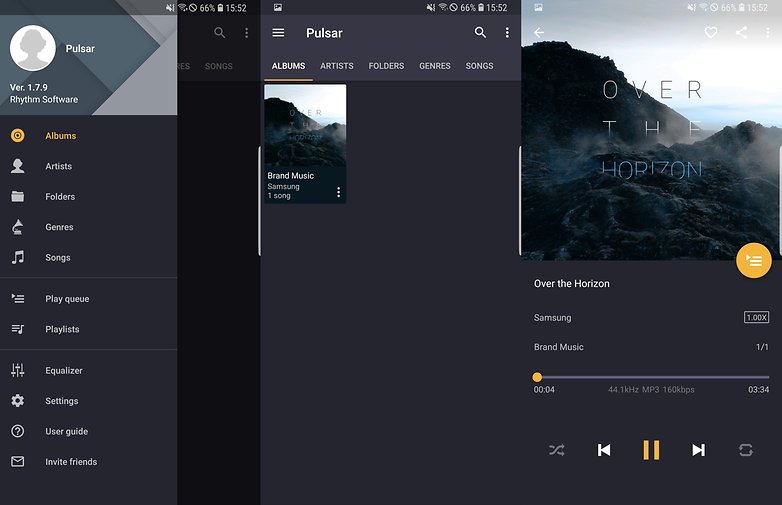Click the dimmed search icon behind drawer
Viewport: 782px width, 505px height.
(x=219, y=32)
